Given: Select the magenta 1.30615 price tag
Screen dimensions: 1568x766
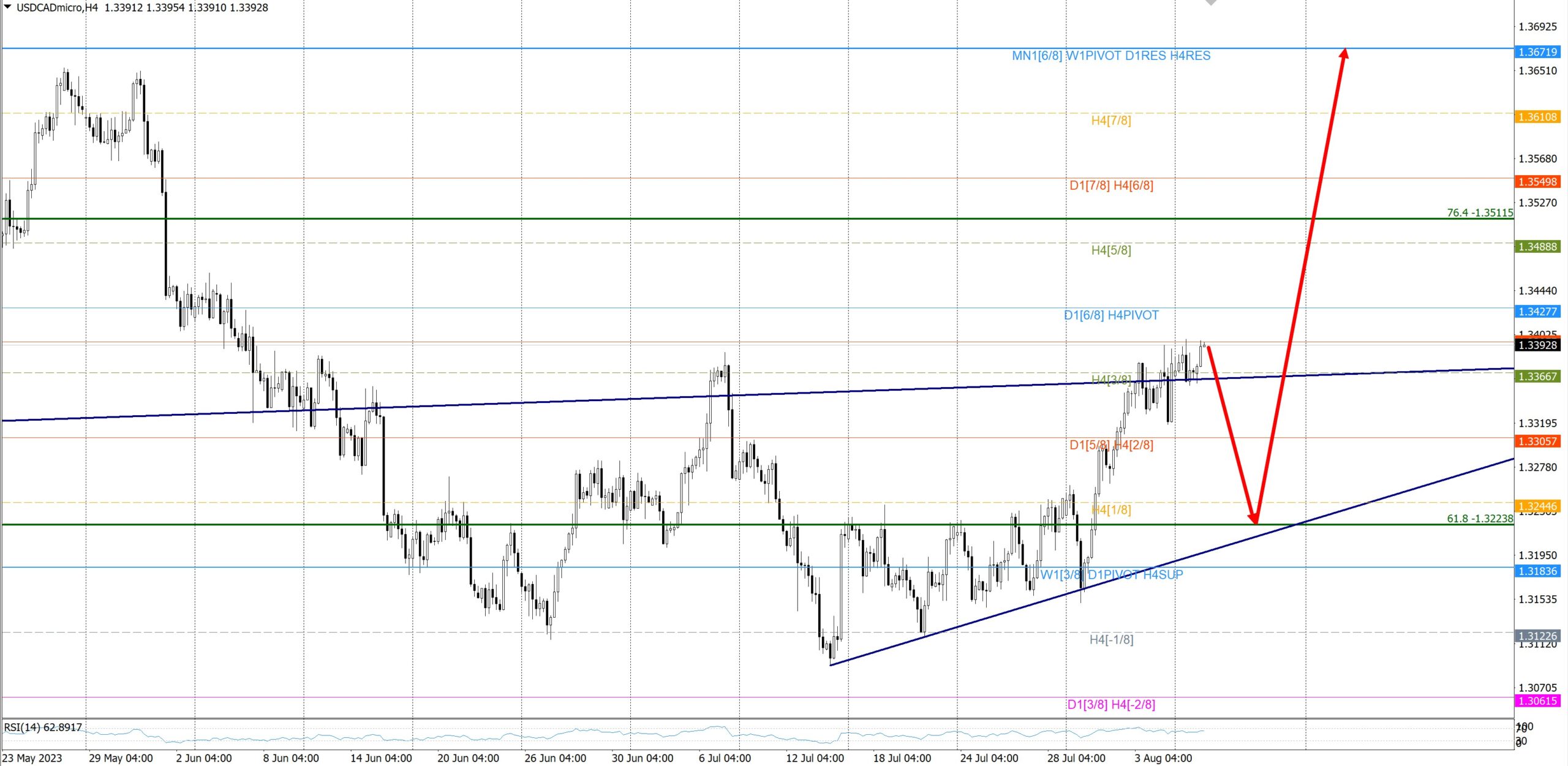Looking at the screenshot, I should pos(1537,701).
